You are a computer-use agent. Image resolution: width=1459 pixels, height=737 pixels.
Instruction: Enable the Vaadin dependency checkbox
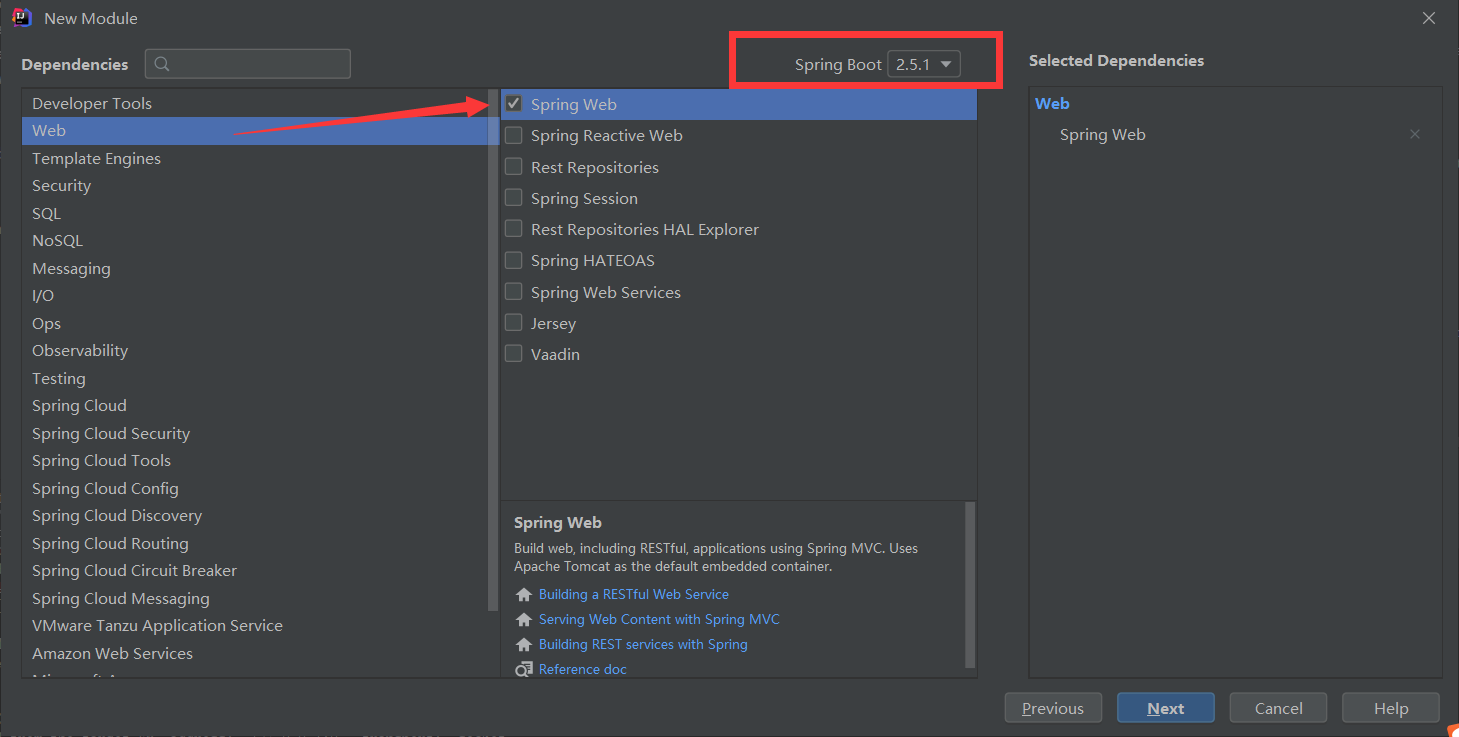click(514, 353)
